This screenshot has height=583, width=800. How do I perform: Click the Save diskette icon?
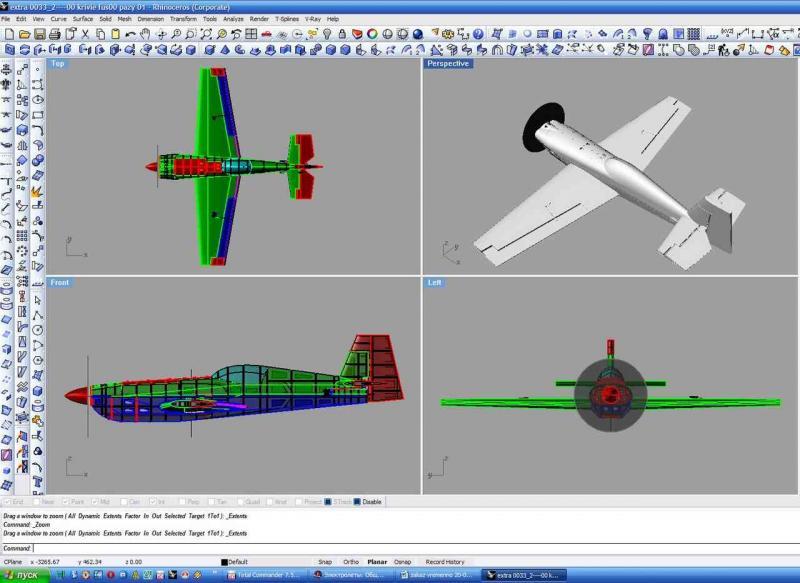click(x=39, y=33)
